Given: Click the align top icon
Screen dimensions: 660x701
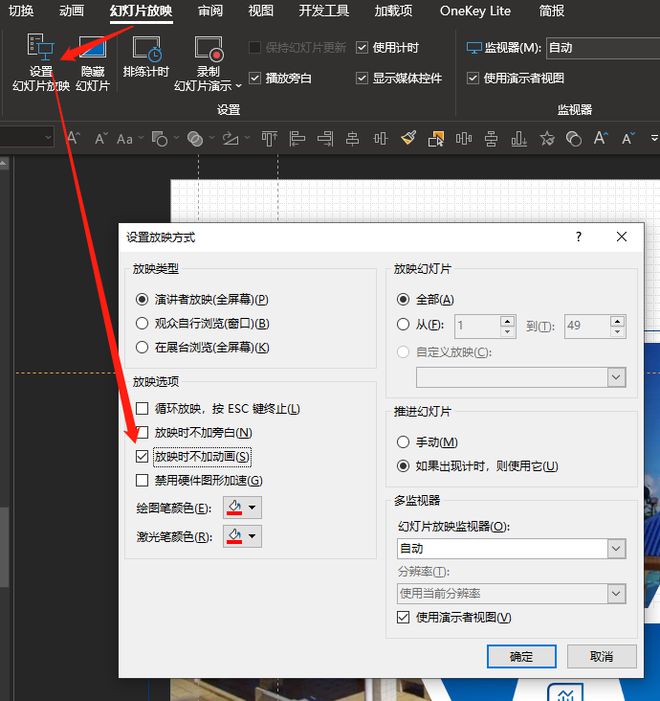Looking at the screenshot, I should tap(269, 139).
